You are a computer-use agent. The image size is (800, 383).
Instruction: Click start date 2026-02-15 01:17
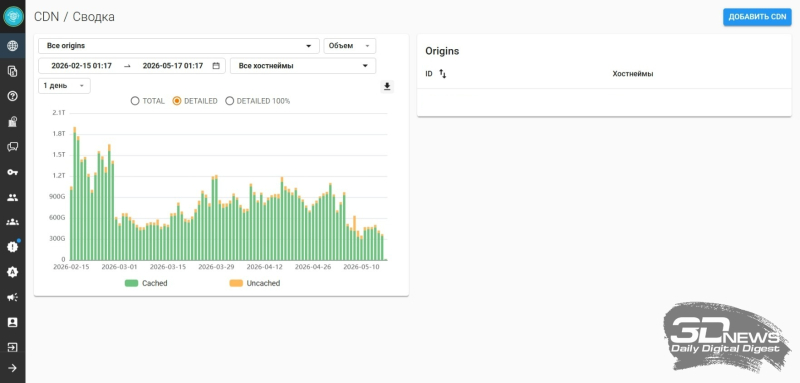pos(82,66)
